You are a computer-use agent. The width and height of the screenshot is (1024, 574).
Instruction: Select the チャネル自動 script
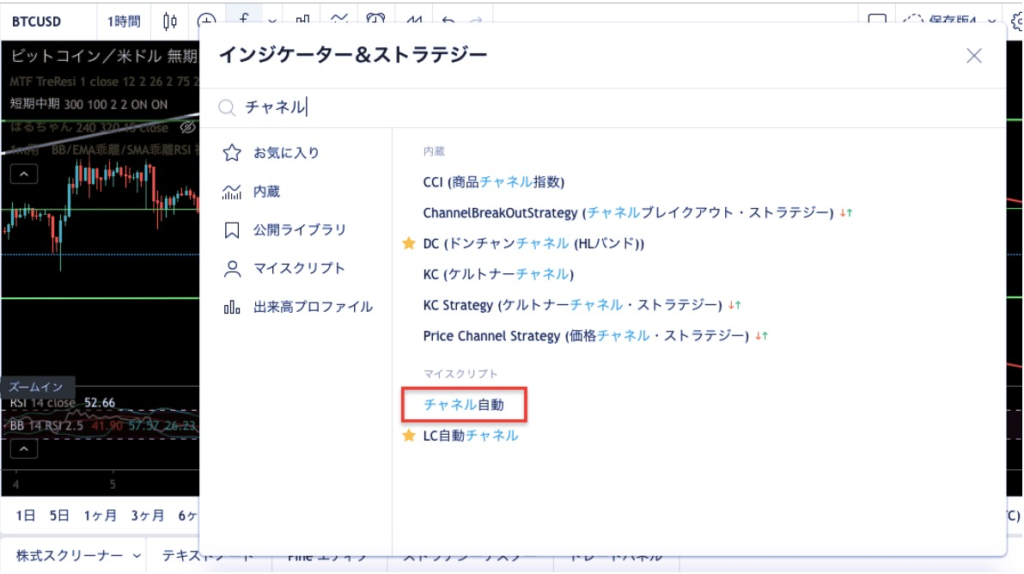(464, 405)
